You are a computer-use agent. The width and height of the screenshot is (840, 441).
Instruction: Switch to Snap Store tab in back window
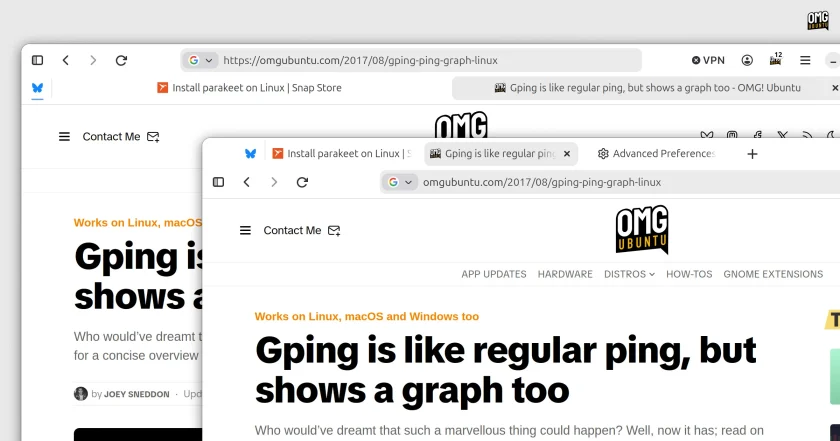249,88
